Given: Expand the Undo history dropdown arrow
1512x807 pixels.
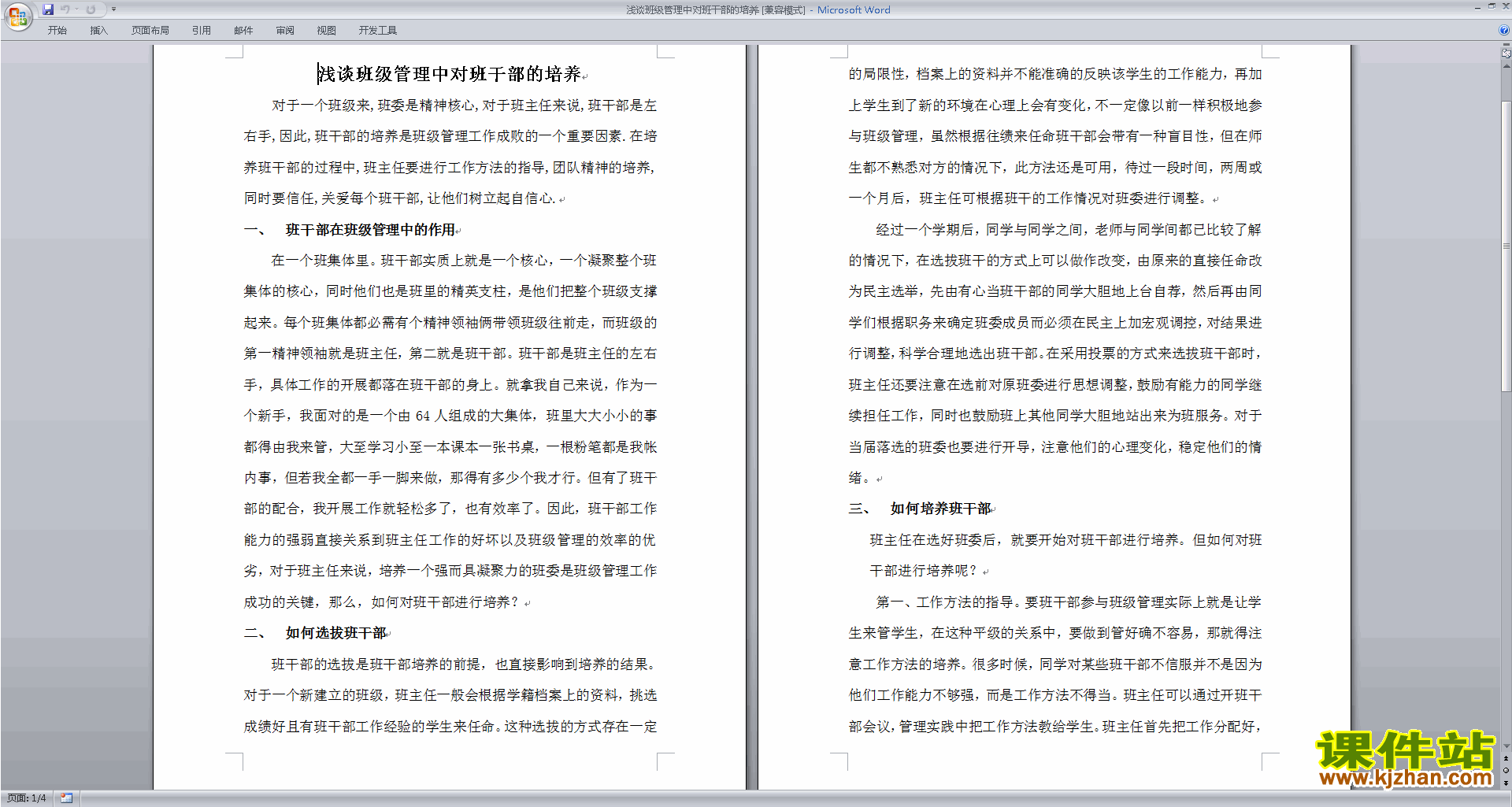Looking at the screenshot, I should pos(76,9).
